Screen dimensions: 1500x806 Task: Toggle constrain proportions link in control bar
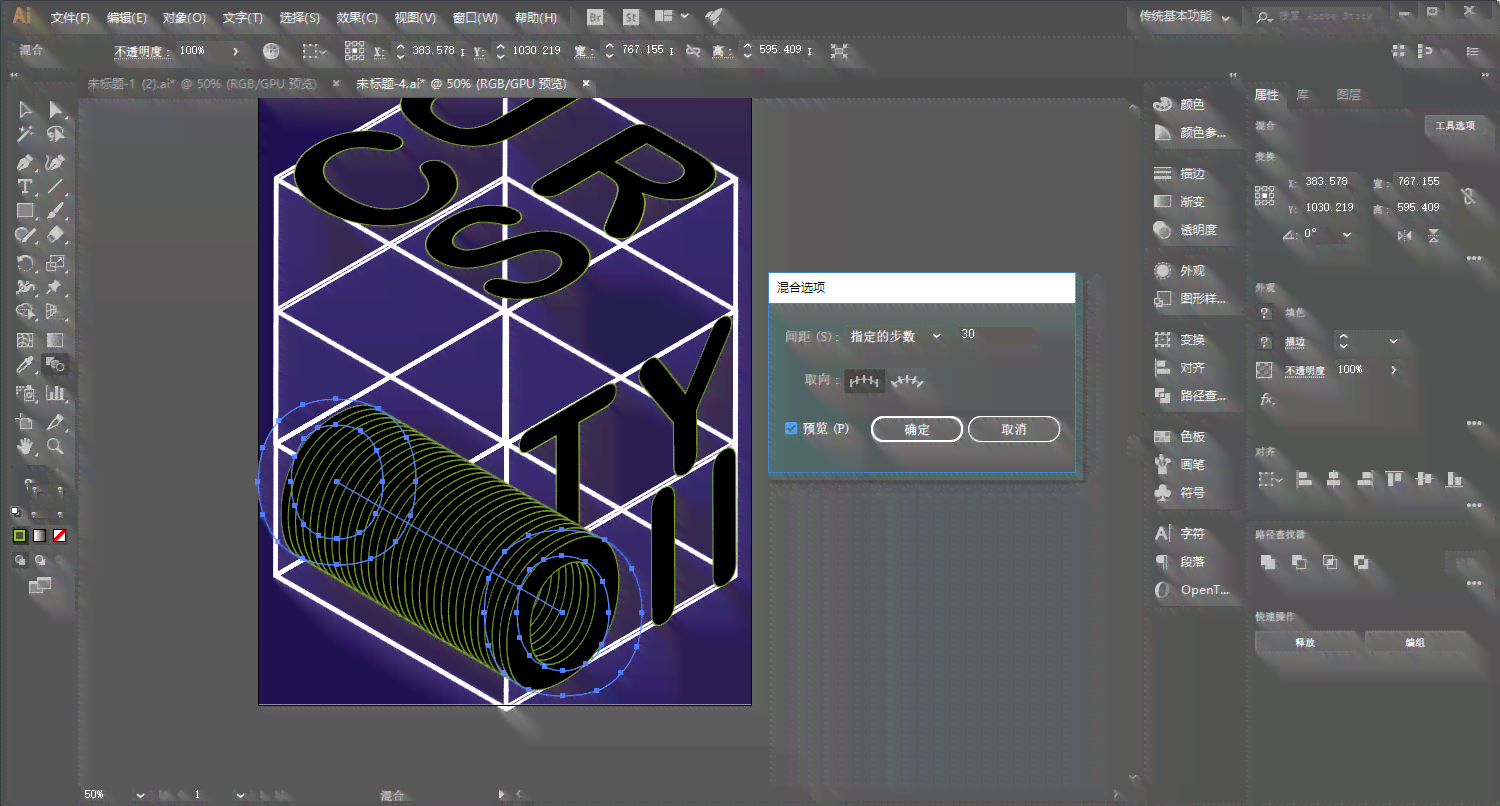pyautogui.click(x=692, y=50)
